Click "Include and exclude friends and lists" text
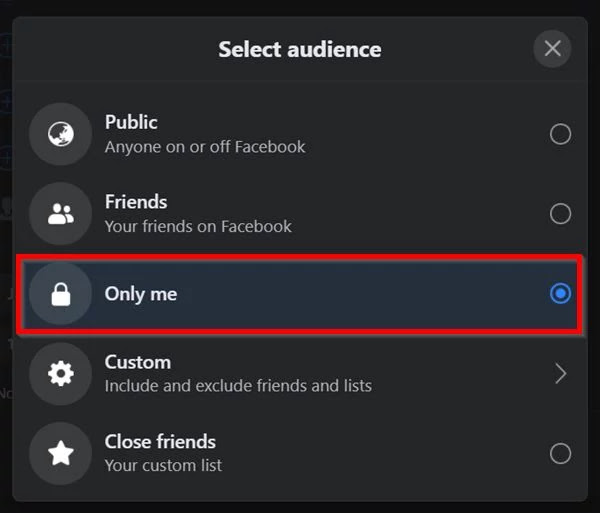The image size is (600, 513). coord(238,386)
